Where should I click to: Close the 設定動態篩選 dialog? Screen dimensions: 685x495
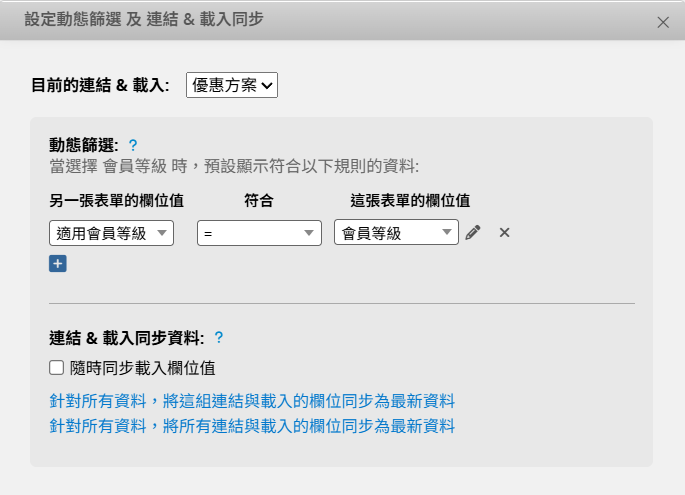(x=663, y=22)
